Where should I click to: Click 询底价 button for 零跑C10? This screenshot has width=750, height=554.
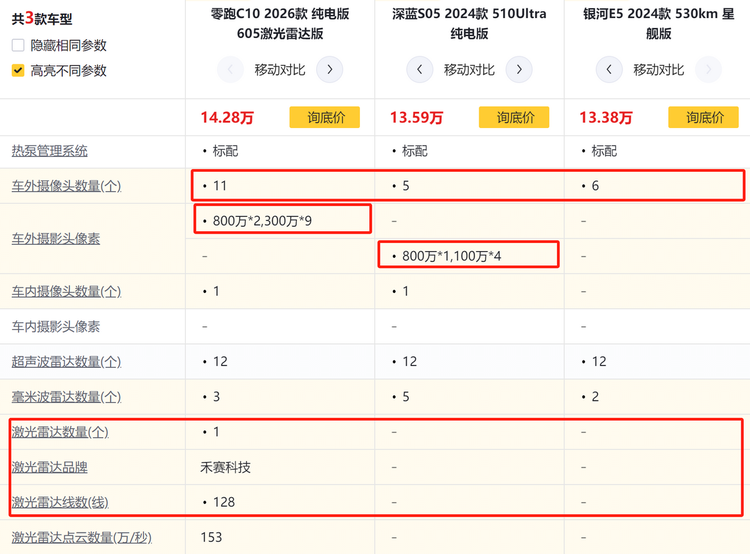(325, 117)
